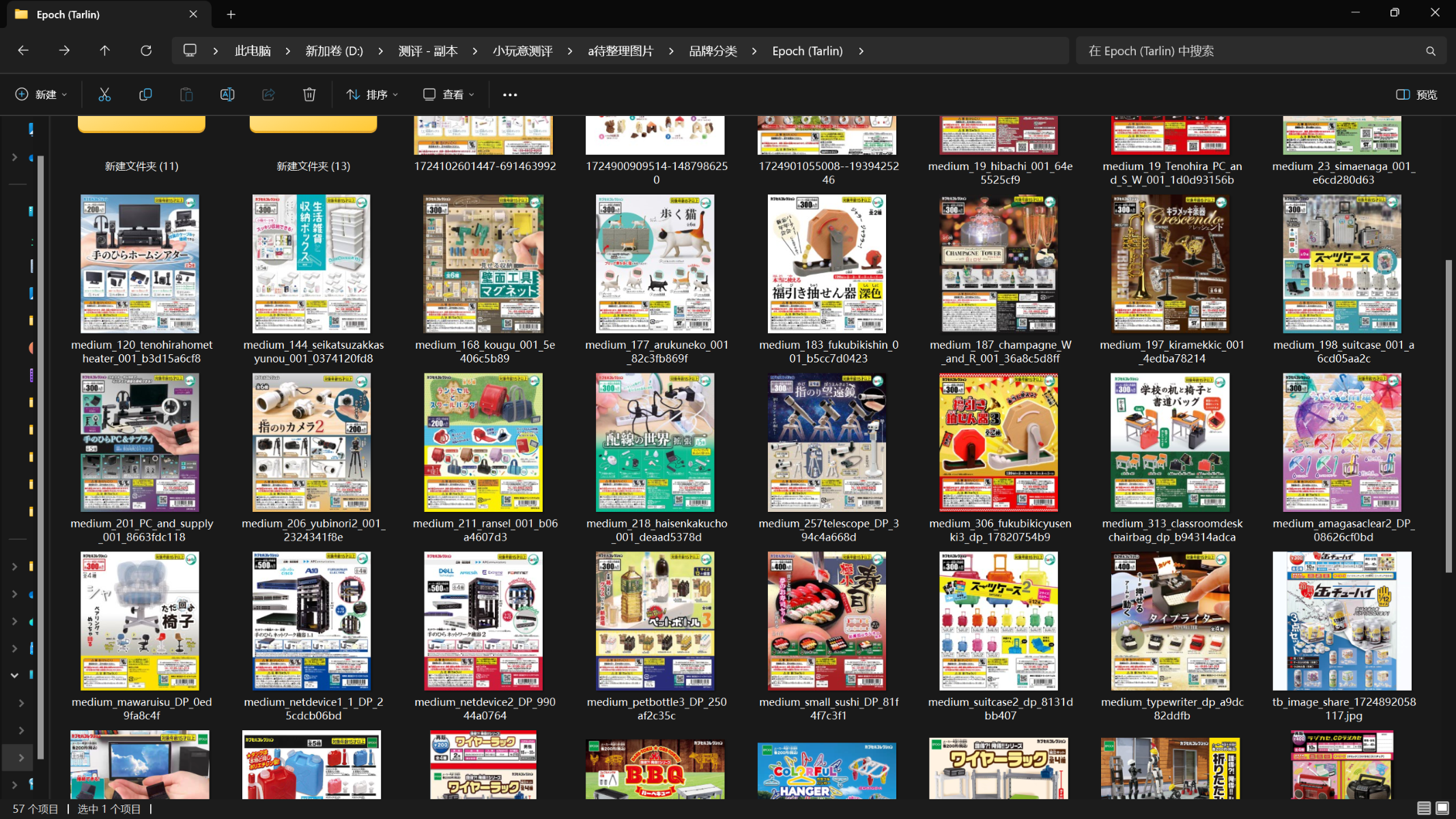Click 小玩意测评 breadcrumb segment

coord(522,51)
